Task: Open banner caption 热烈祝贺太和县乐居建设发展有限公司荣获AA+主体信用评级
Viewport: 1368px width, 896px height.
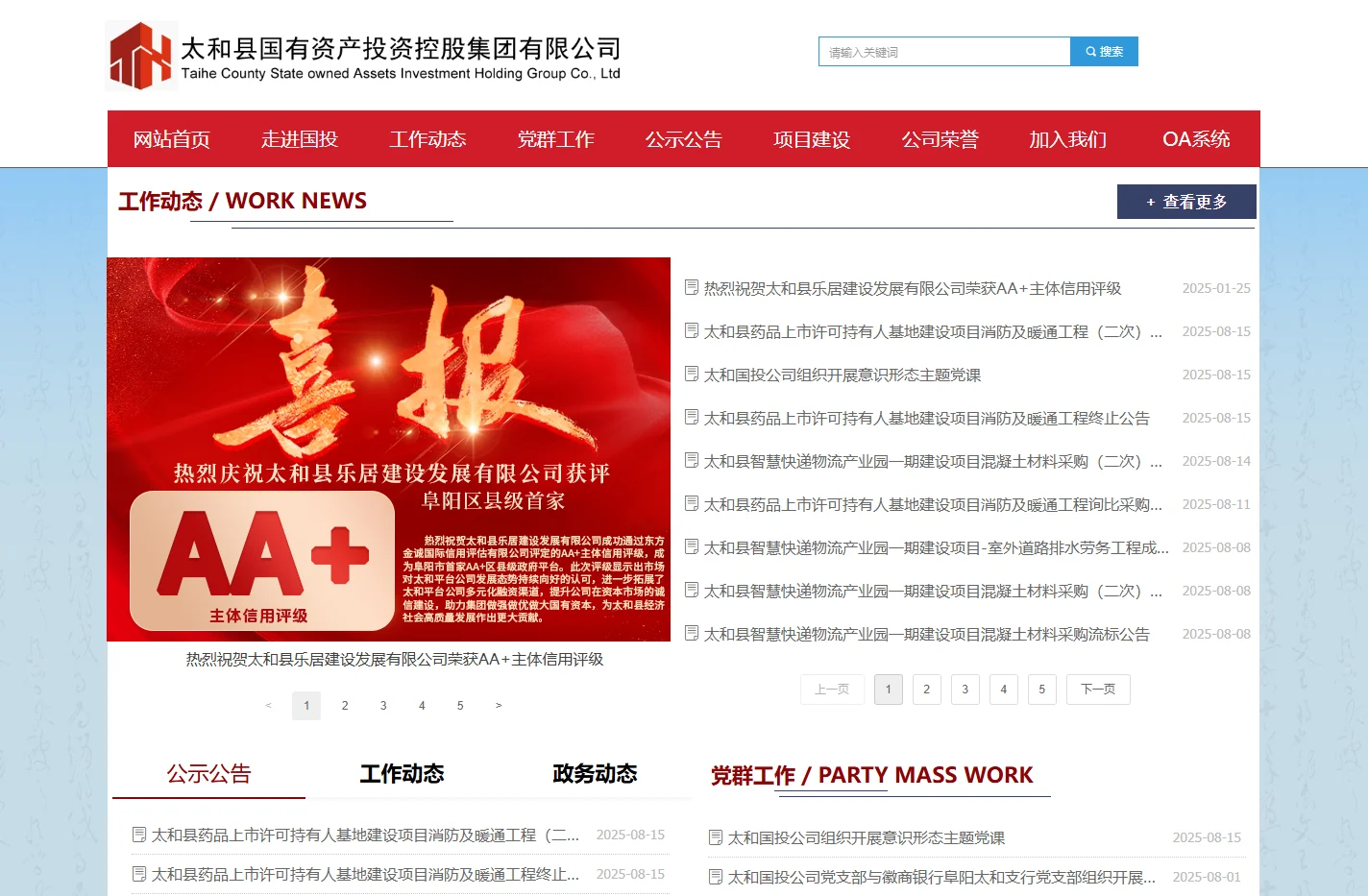Action: pyautogui.click(x=395, y=659)
